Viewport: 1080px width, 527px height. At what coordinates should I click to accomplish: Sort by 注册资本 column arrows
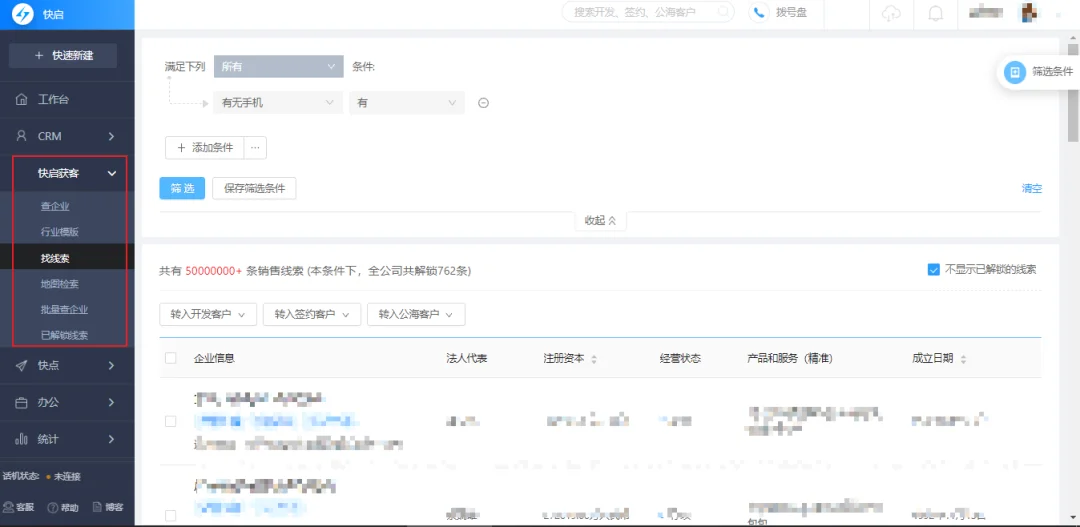point(594,359)
